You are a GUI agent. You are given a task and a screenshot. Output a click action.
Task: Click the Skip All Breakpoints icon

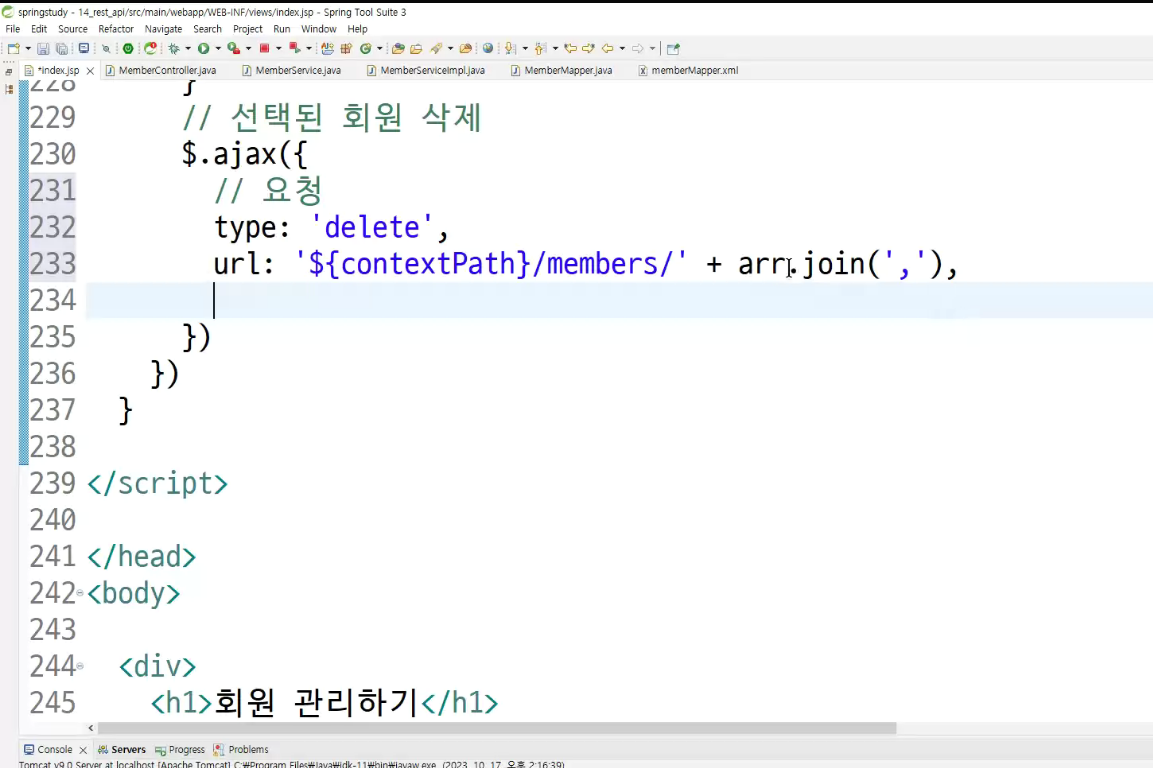coord(106,49)
